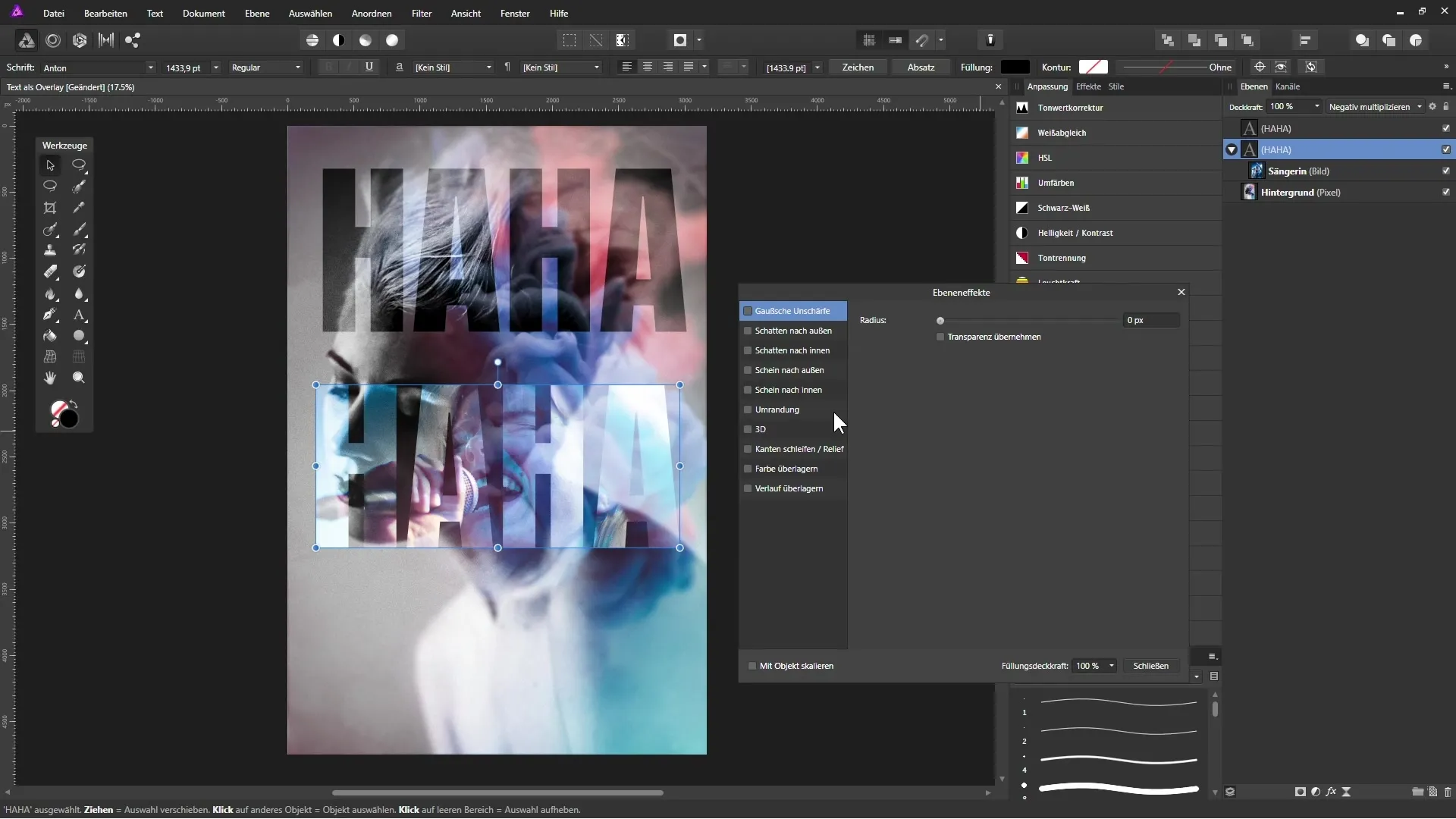1456x819 pixels.
Task: Open the font size dropdown
Action: coord(216,67)
